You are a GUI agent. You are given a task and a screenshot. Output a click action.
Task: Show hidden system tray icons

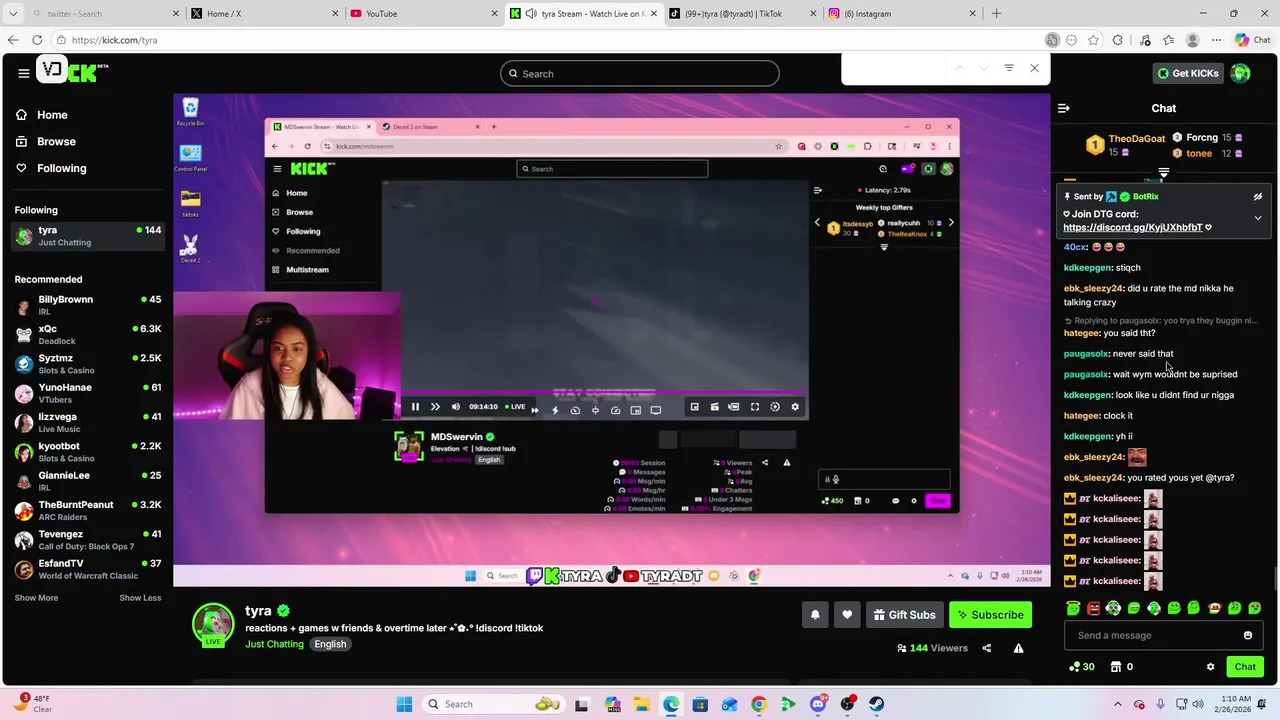coord(1118,704)
